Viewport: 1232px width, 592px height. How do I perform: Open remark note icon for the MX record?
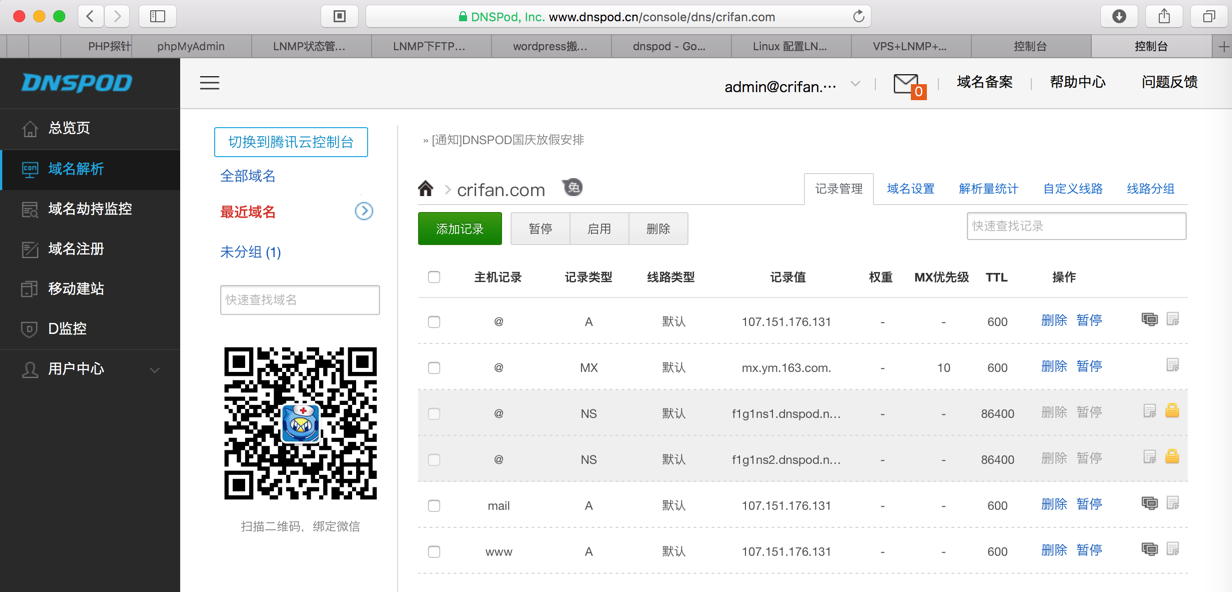(x=1173, y=366)
